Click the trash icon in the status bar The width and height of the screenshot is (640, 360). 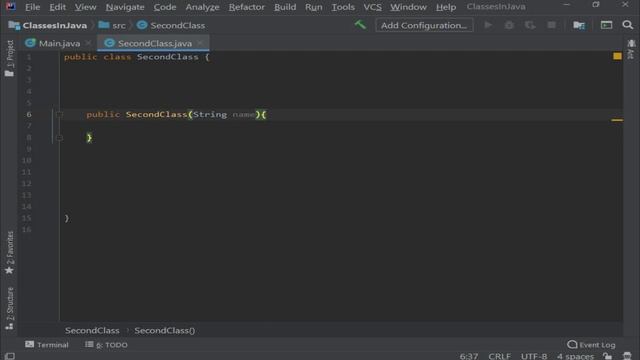point(627,356)
